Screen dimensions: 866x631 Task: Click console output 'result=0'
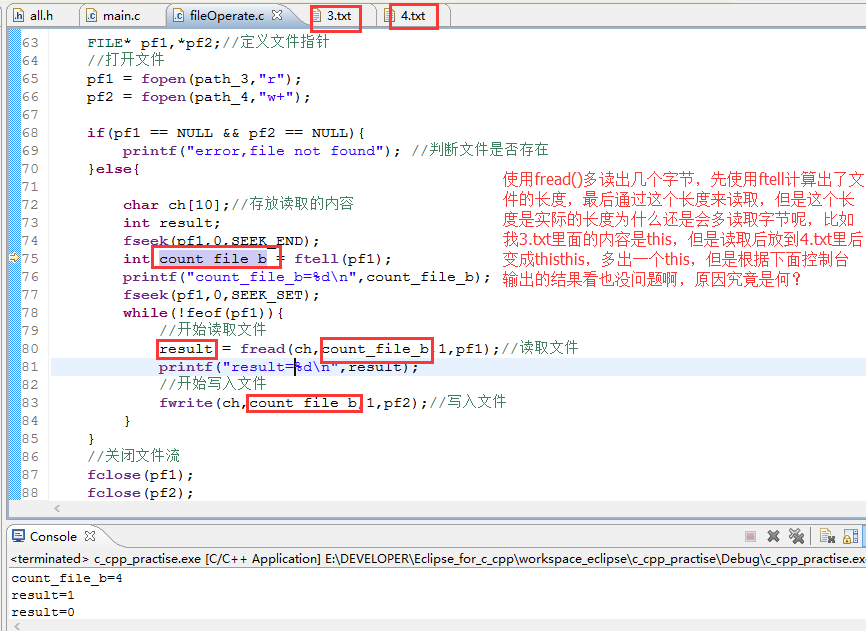pos(43,612)
